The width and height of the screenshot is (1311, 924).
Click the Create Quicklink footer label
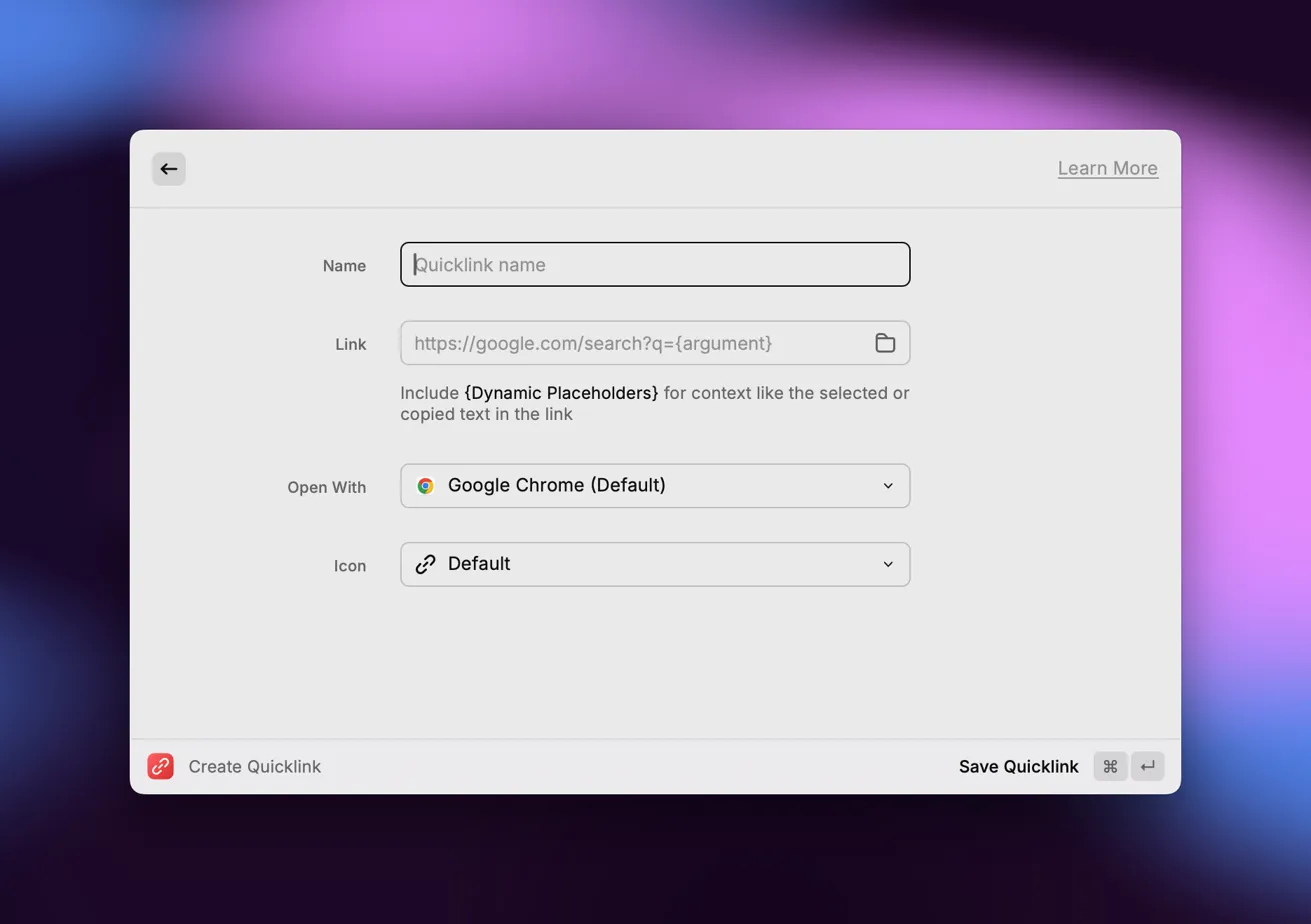point(255,767)
